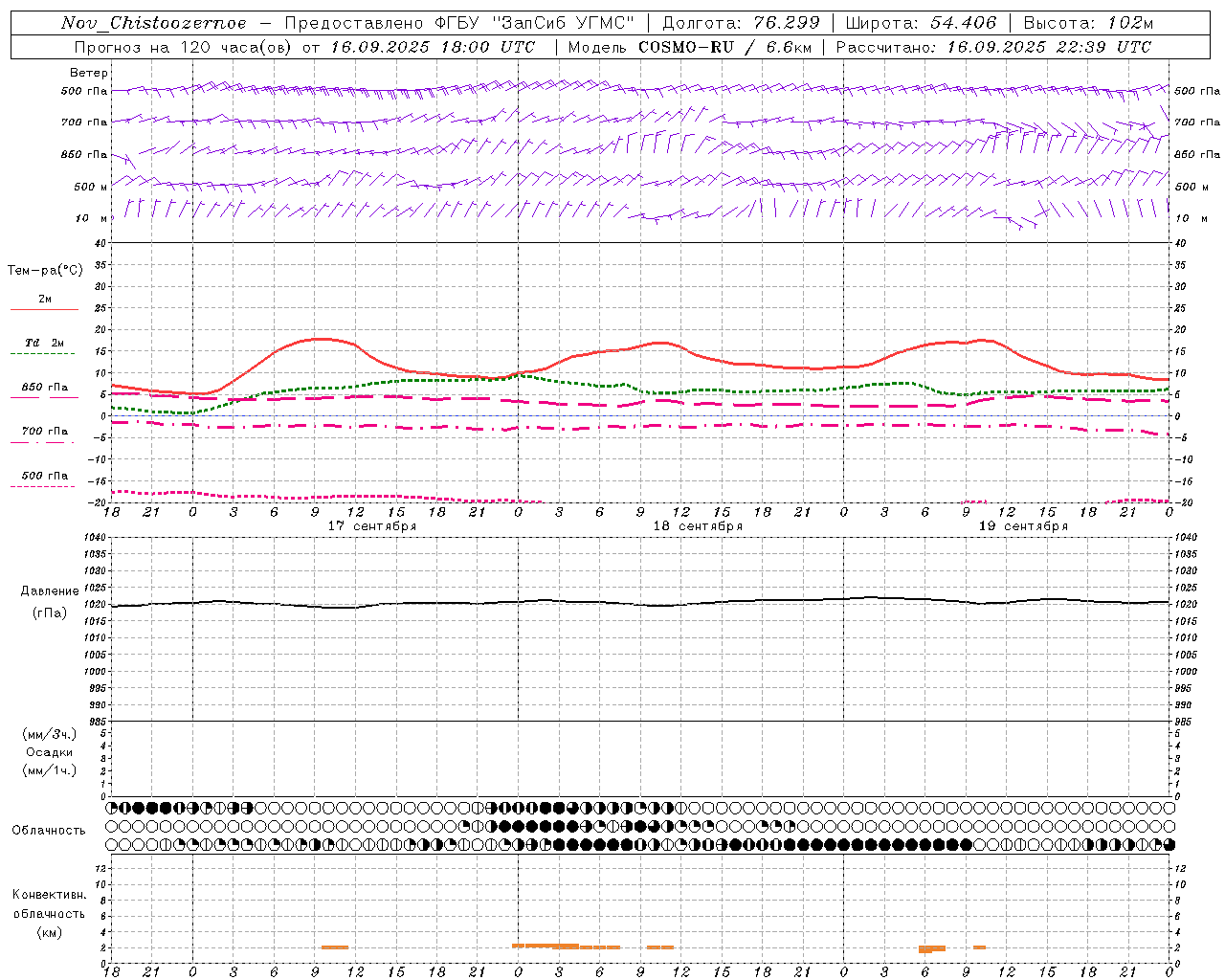Click the "(км)" unit under convective cloudiness
Viewport: 1225px width, 980px height.
click(x=49, y=932)
